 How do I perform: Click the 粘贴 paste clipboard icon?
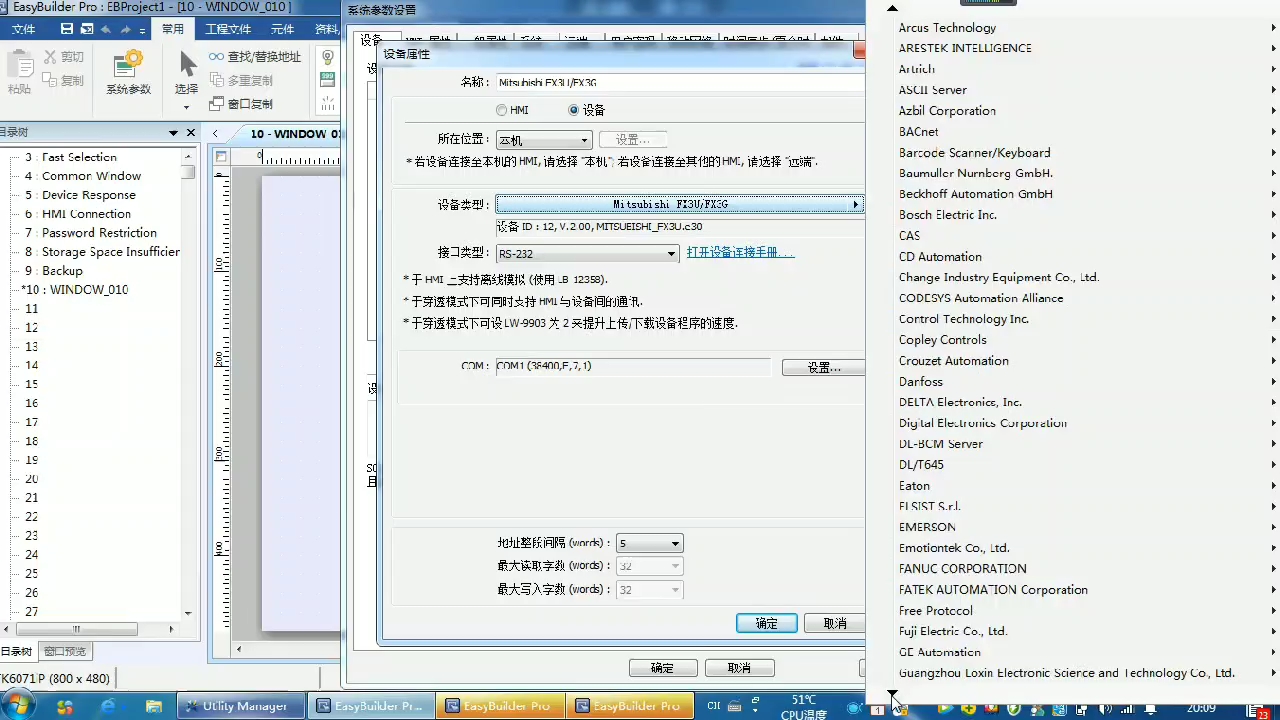[x=19, y=66]
